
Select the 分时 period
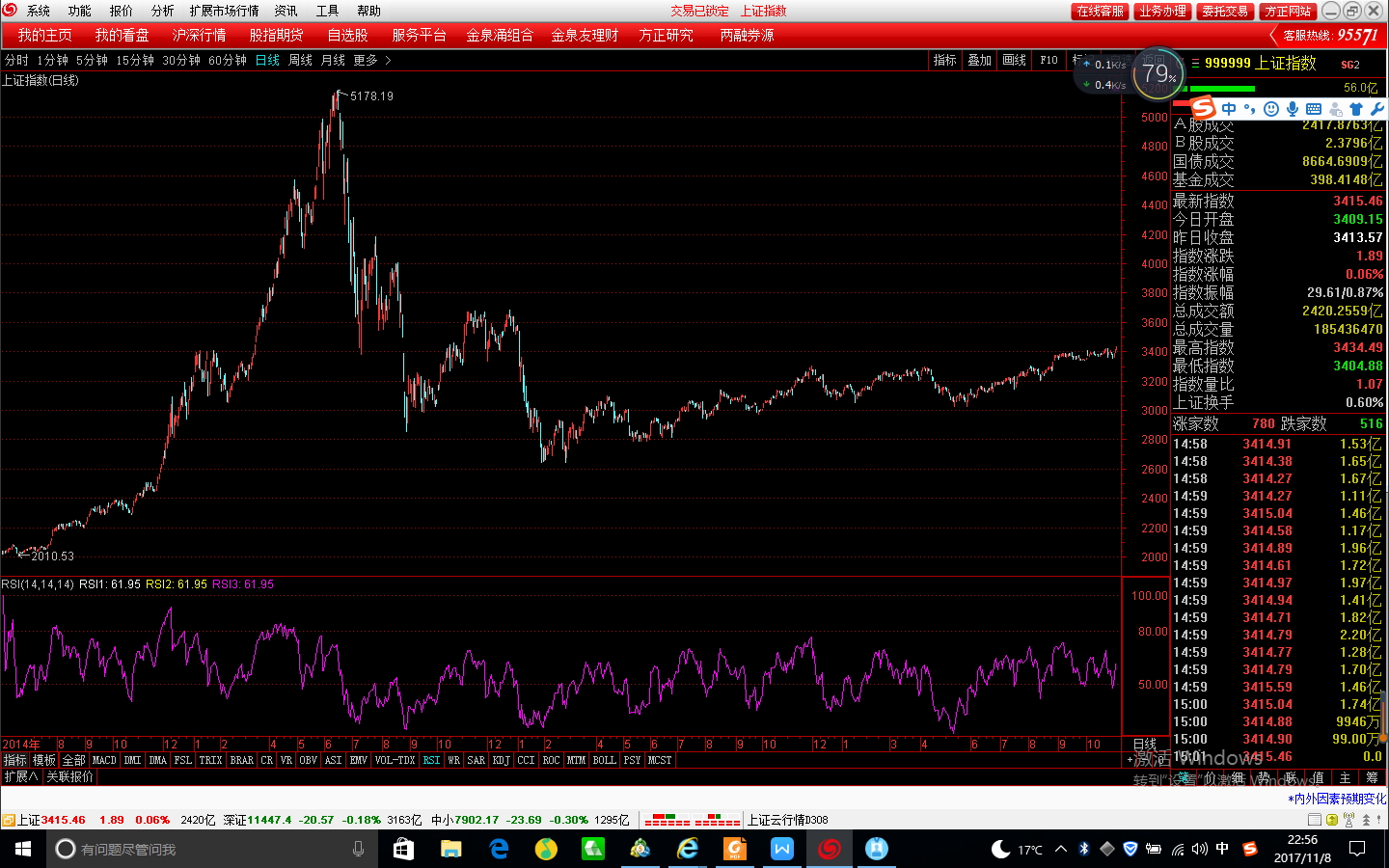pyautogui.click(x=16, y=60)
